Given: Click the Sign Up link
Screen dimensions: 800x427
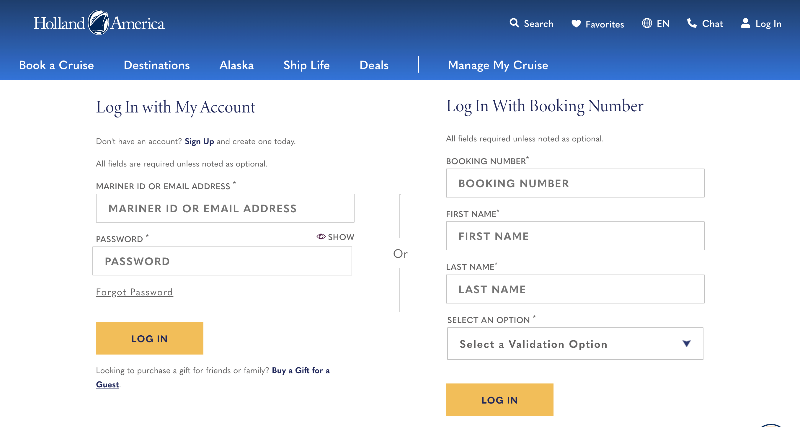Looking at the screenshot, I should tap(199, 141).
